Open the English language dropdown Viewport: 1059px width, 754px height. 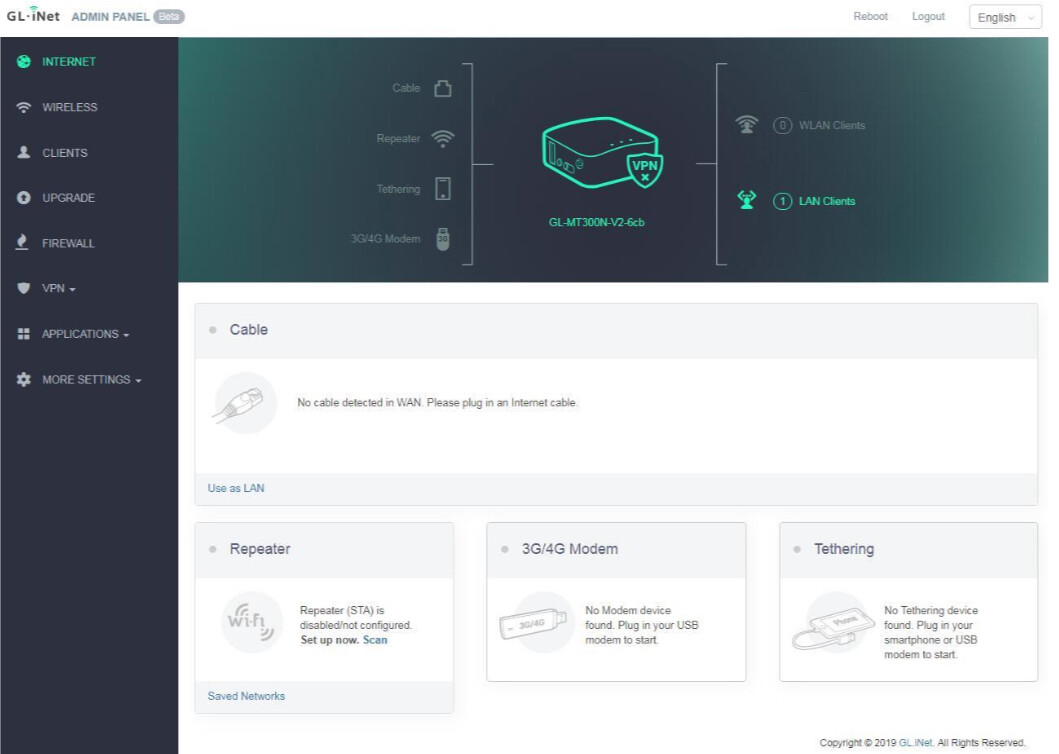[x=1005, y=18]
